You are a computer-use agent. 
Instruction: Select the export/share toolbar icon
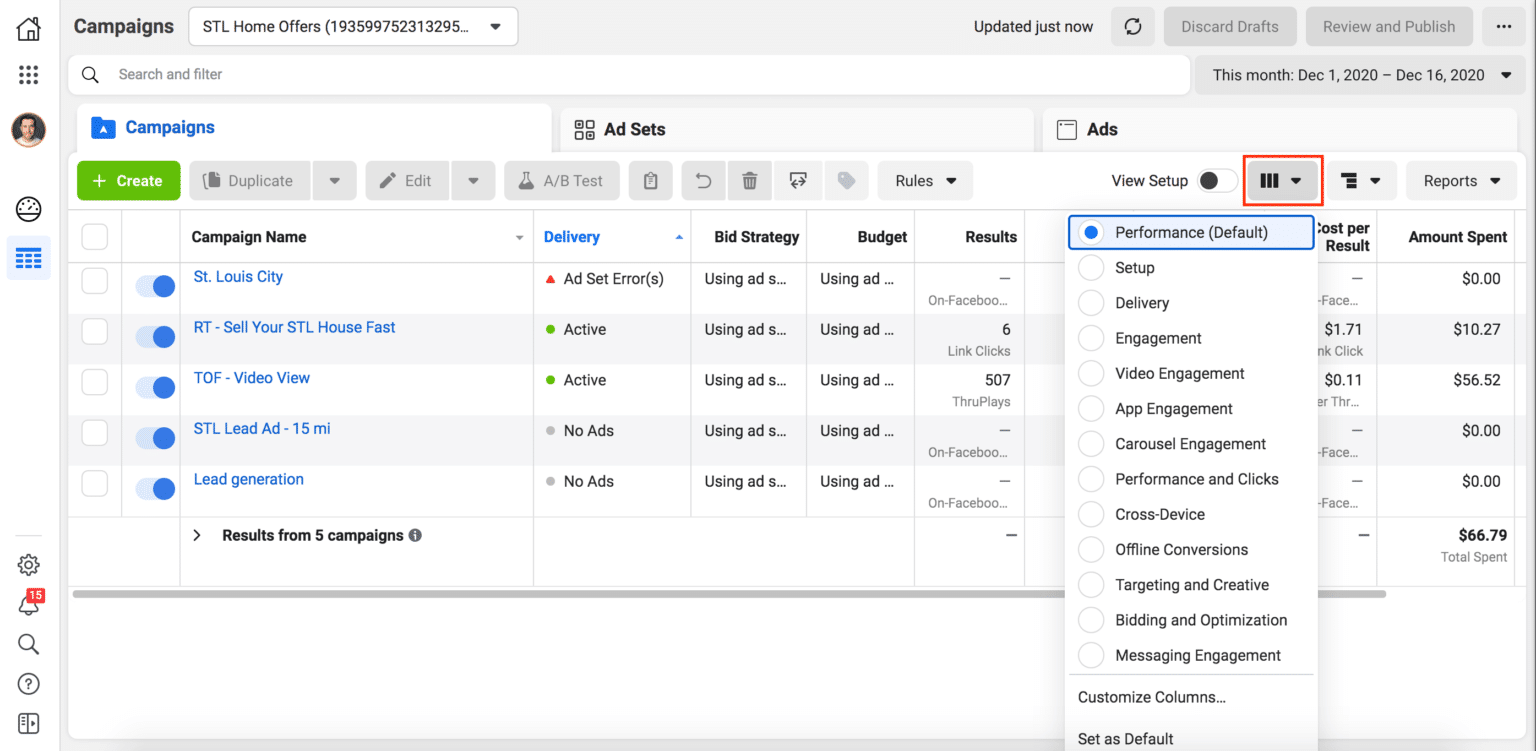pos(798,180)
